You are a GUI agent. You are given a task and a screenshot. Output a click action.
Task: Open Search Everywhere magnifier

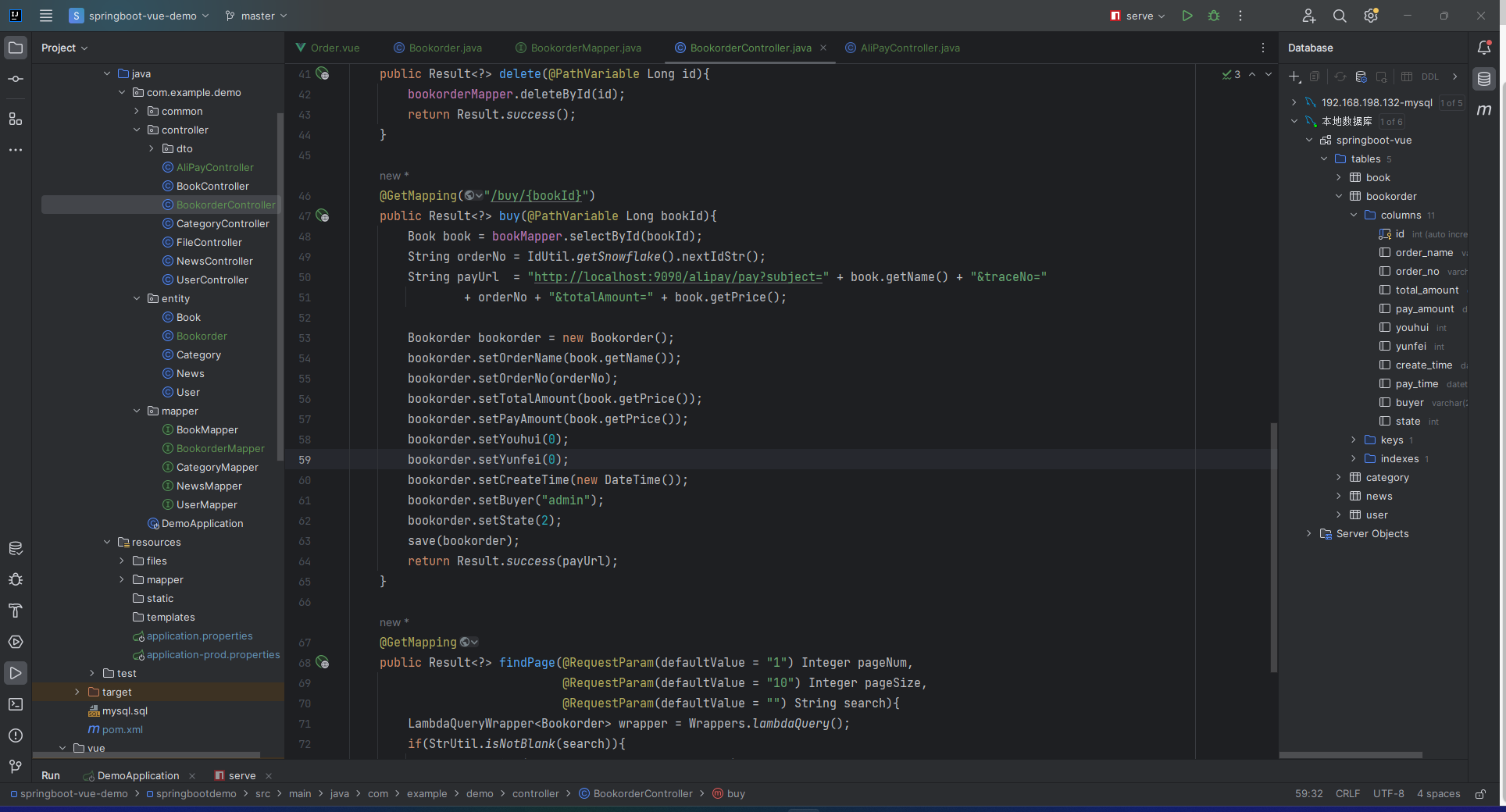click(1340, 16)
